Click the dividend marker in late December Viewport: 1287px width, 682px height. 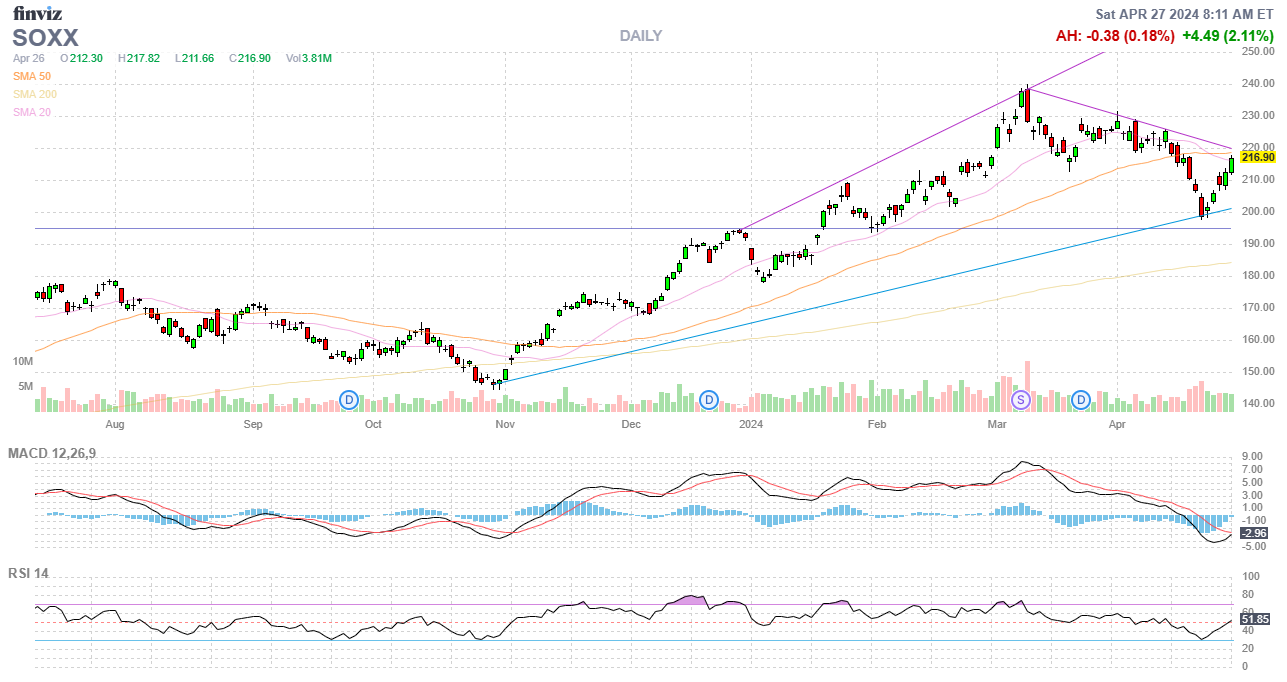(x=709, y=400)
